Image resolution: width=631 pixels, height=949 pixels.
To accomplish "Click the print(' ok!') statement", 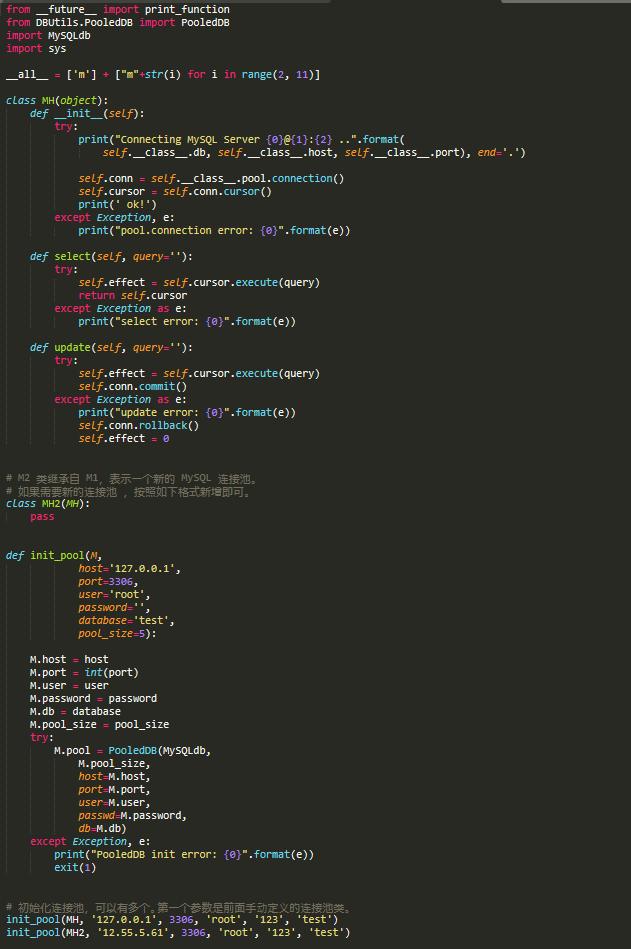I will coord(117,205).
